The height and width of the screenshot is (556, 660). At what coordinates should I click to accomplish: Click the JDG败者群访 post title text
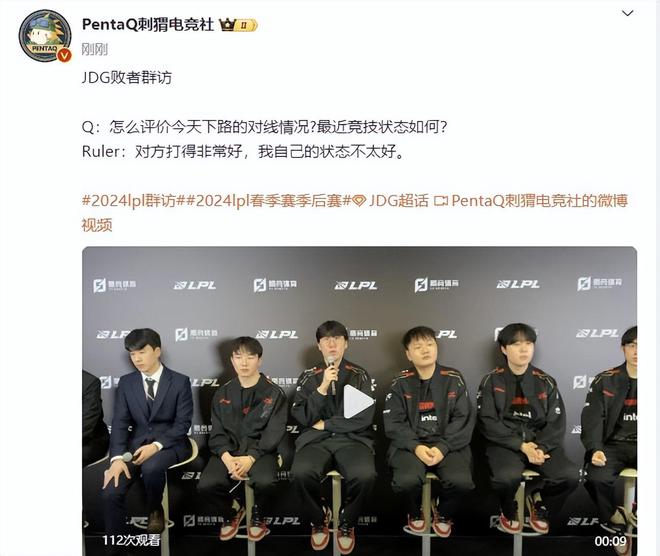coord(127,78)
